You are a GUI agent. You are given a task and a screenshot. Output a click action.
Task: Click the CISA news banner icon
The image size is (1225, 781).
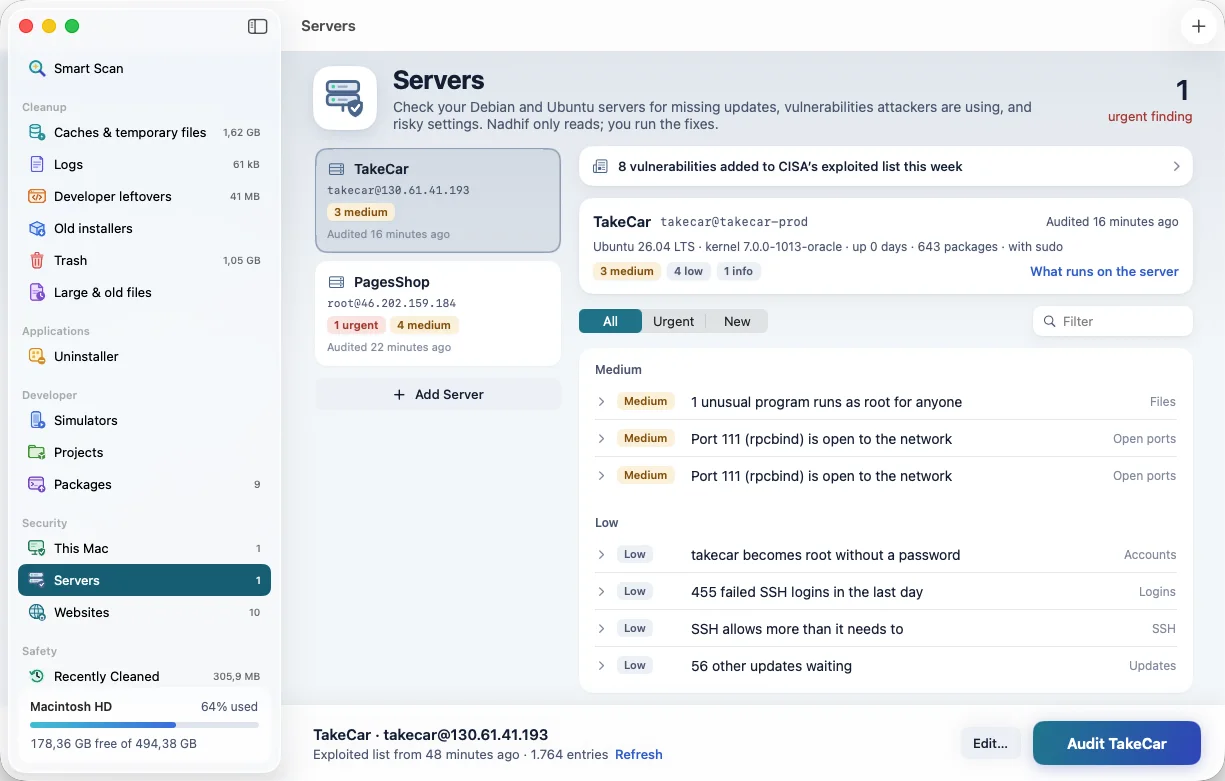[x=601, y=166]
